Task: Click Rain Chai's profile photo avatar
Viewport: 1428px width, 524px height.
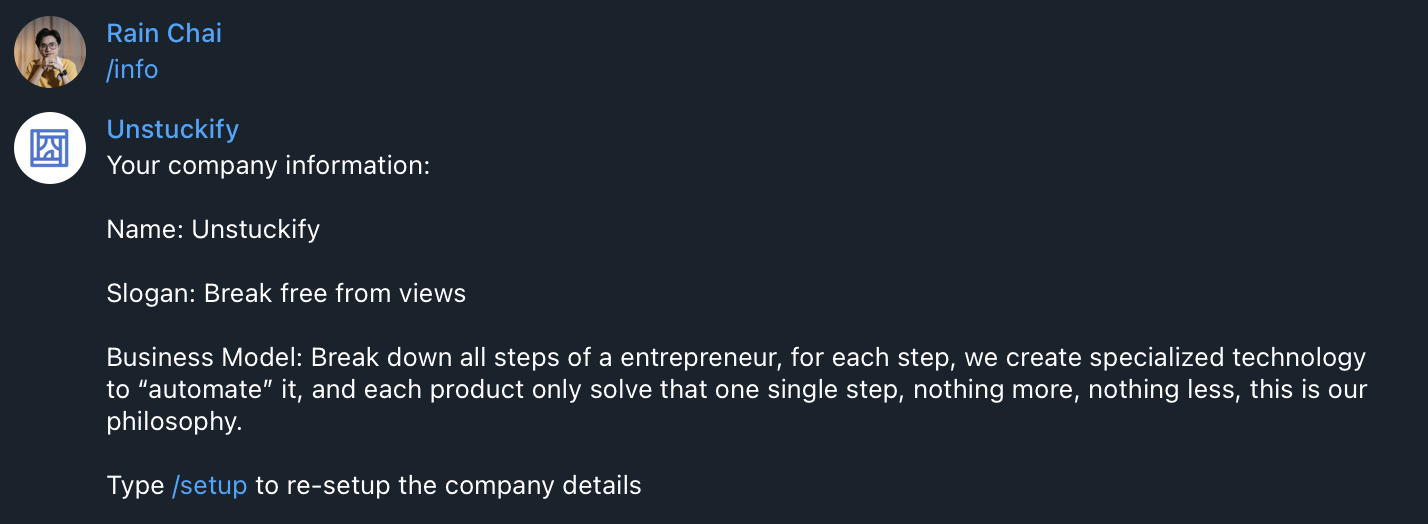Action: coord(50,52)
